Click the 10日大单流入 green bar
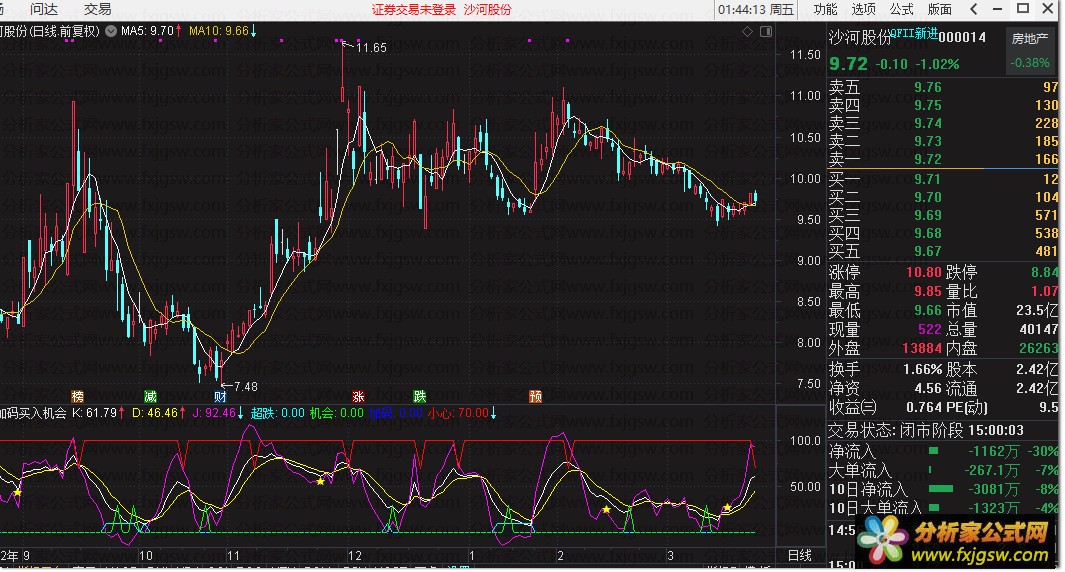This screenshot has height=572, width=1065. point(933,508)
